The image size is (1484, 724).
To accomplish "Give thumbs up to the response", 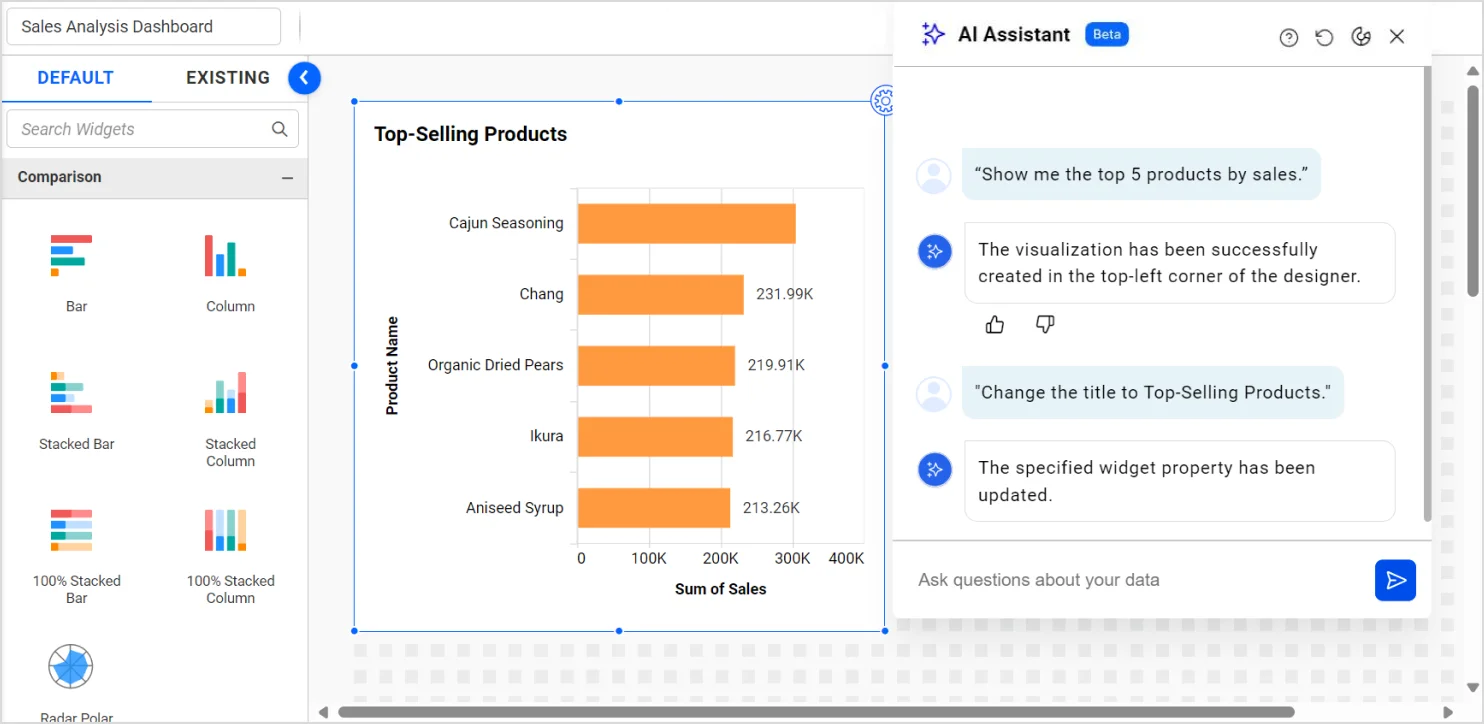I will 995,324.
